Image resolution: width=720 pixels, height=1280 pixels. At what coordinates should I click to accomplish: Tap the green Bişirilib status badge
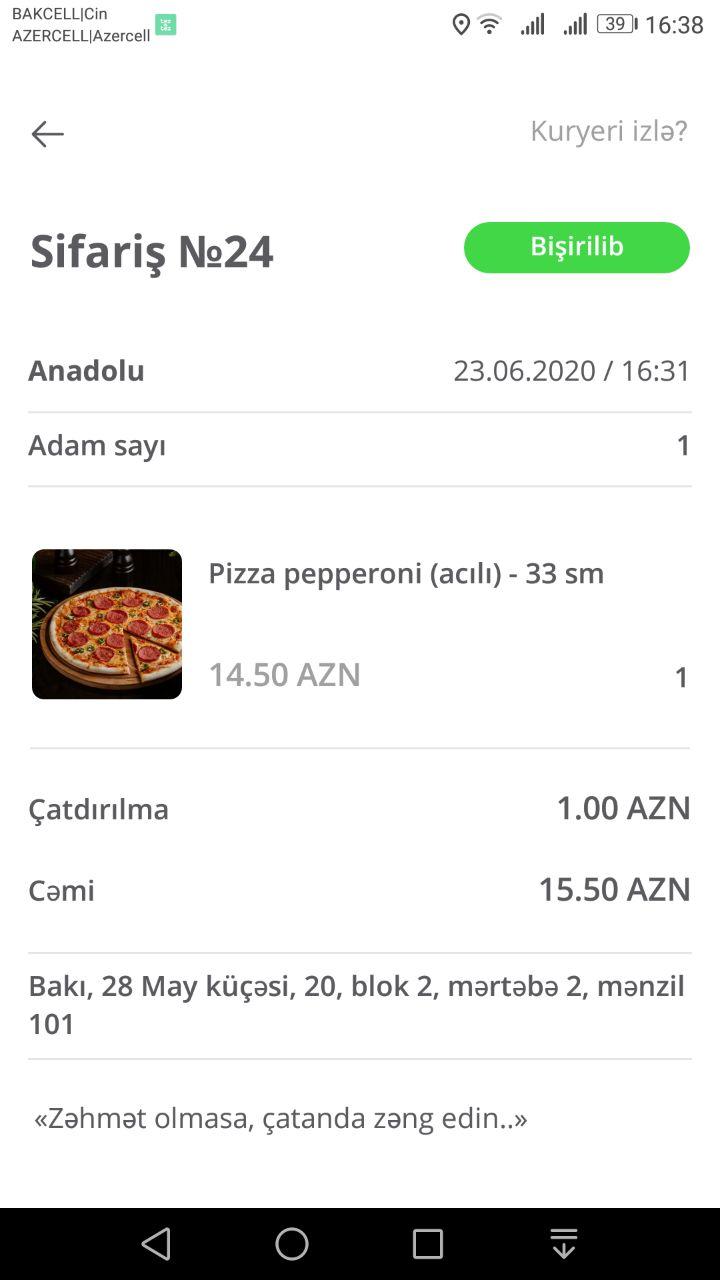pos(576,247)
